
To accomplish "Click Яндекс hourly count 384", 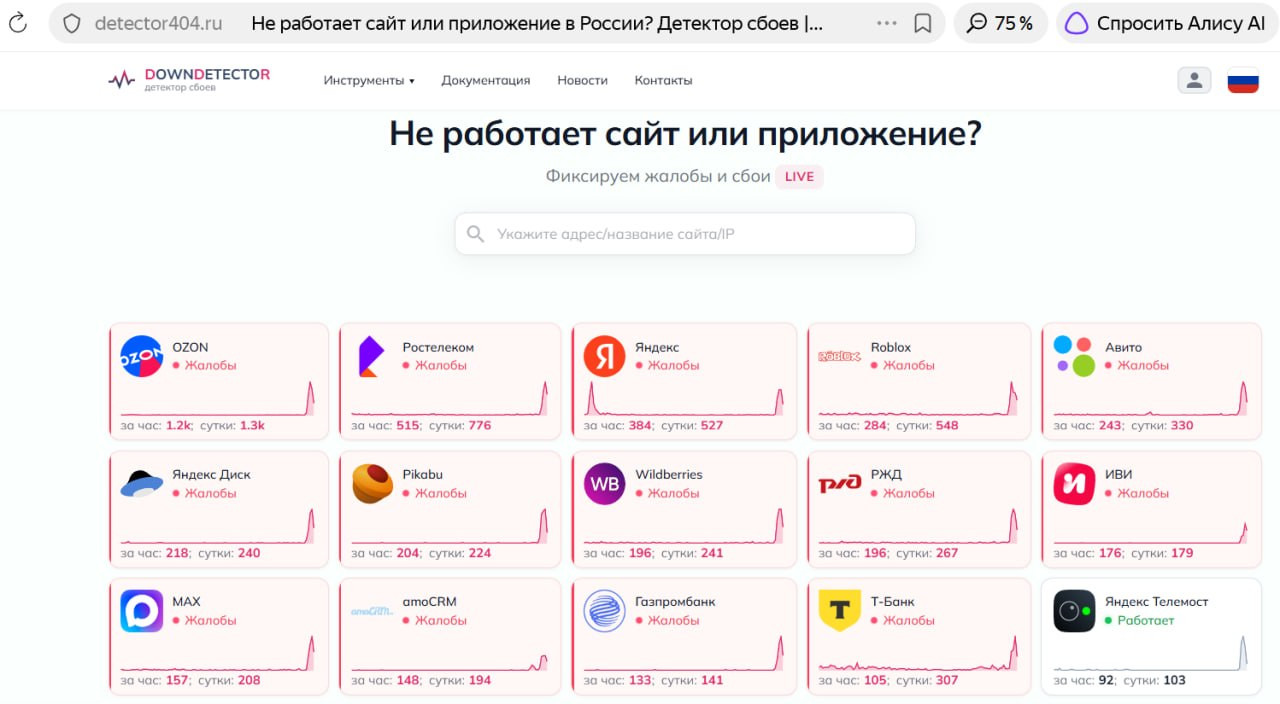I will point(641,425).
